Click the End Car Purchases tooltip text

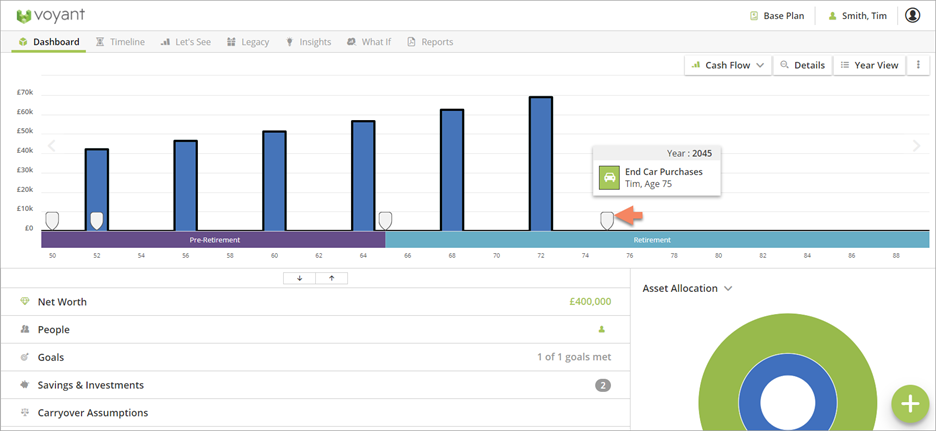(664, 172)
